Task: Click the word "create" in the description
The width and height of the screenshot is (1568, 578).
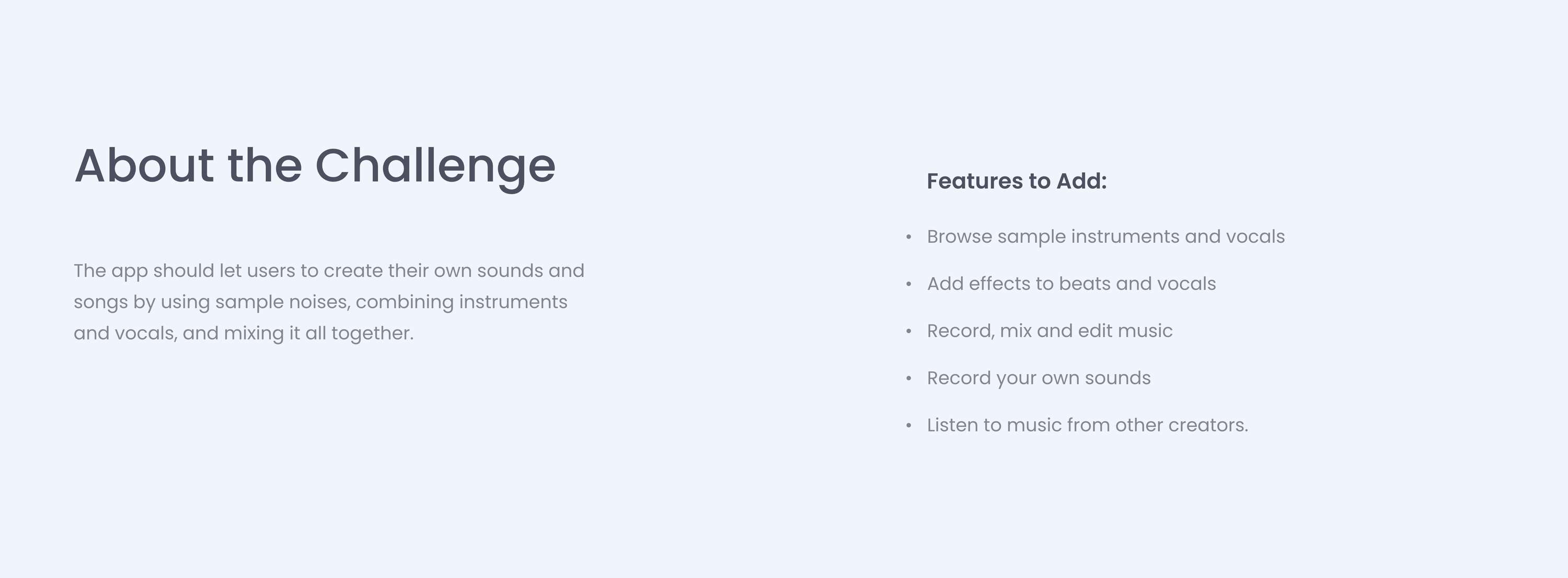Action: (353, 270)
